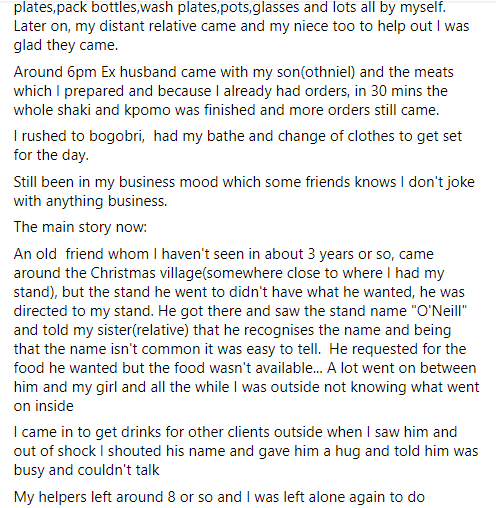The width and height of the screenshot is (496, 508).
Task: Click the line starting "plates,pack bottles,wash plates"
Action: click(x=230, y=7)
